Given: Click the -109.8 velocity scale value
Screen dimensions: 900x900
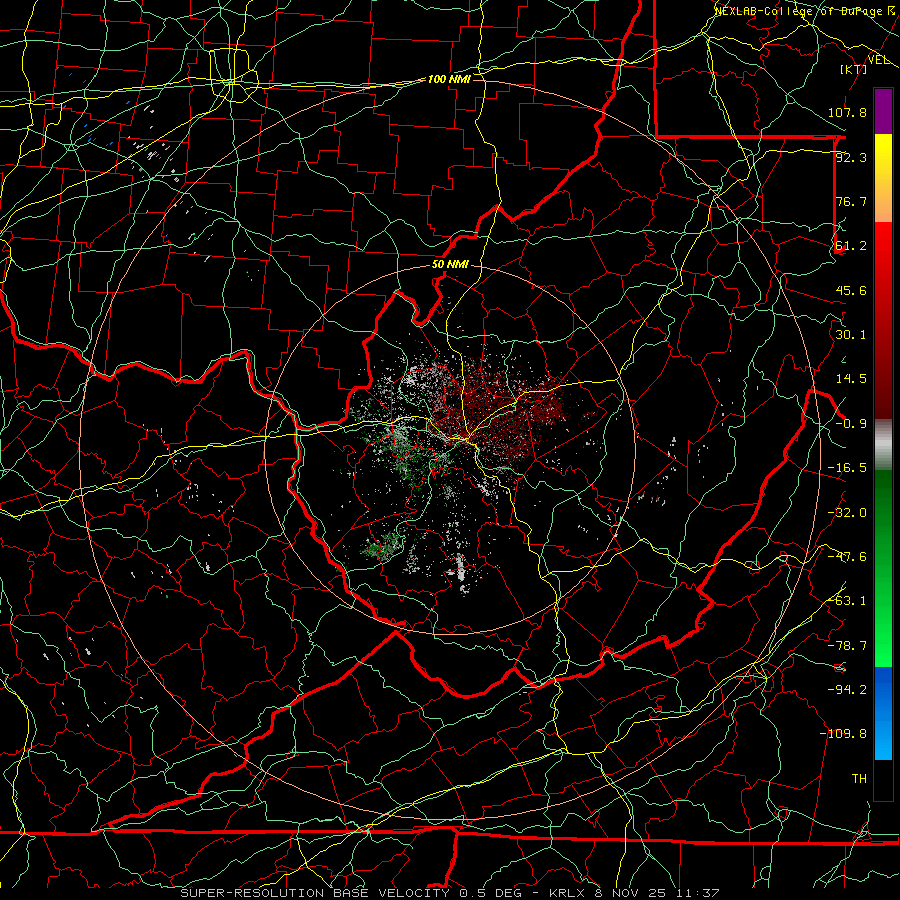Looking at the screenshot, I should pos(843,734).
